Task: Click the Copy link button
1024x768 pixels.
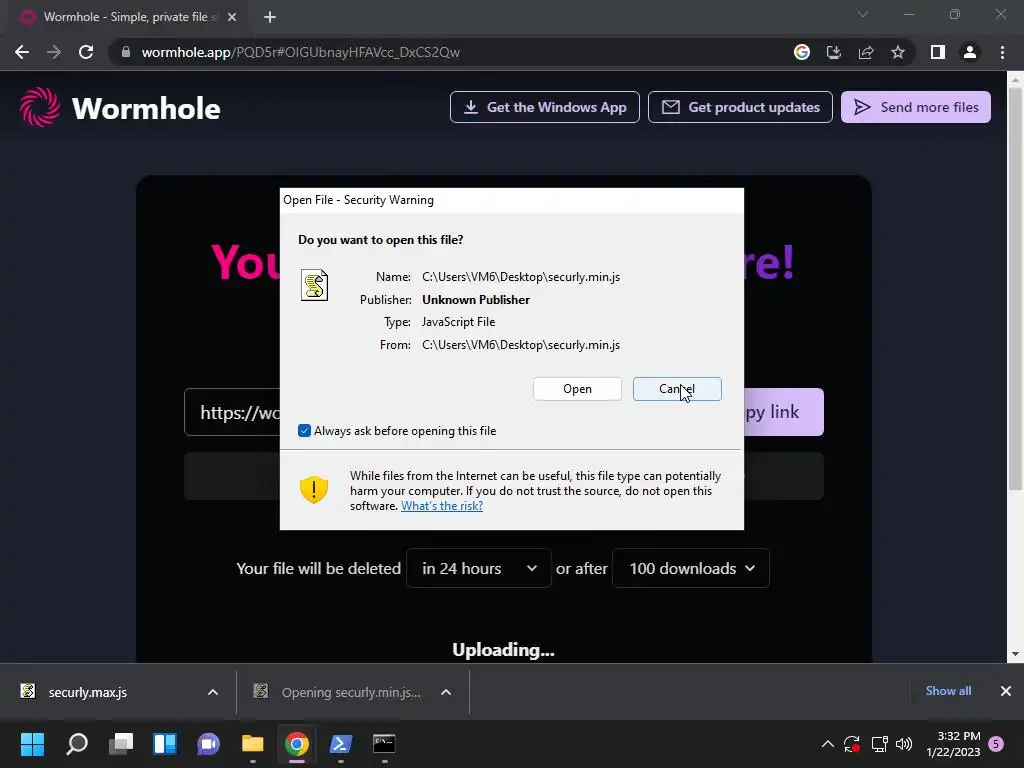Action: point(784,412)
